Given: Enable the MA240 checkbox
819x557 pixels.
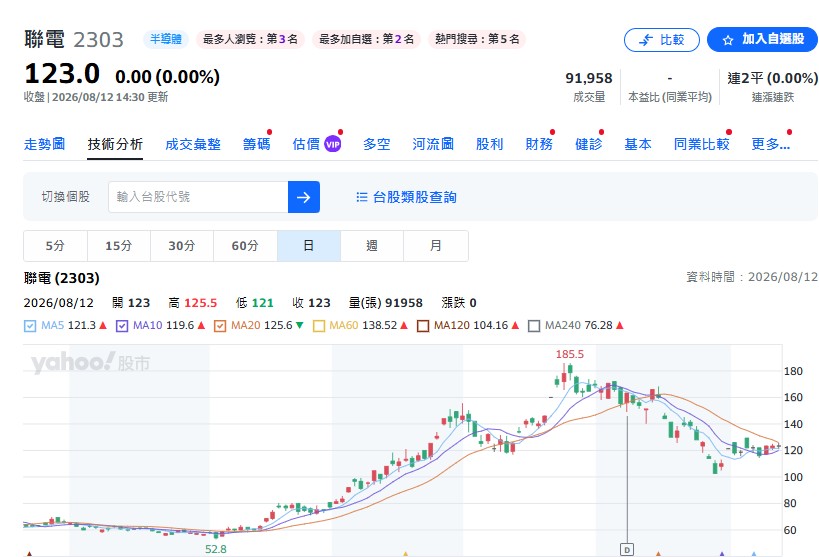Looking at the screenshot, I should pos(534,326).
